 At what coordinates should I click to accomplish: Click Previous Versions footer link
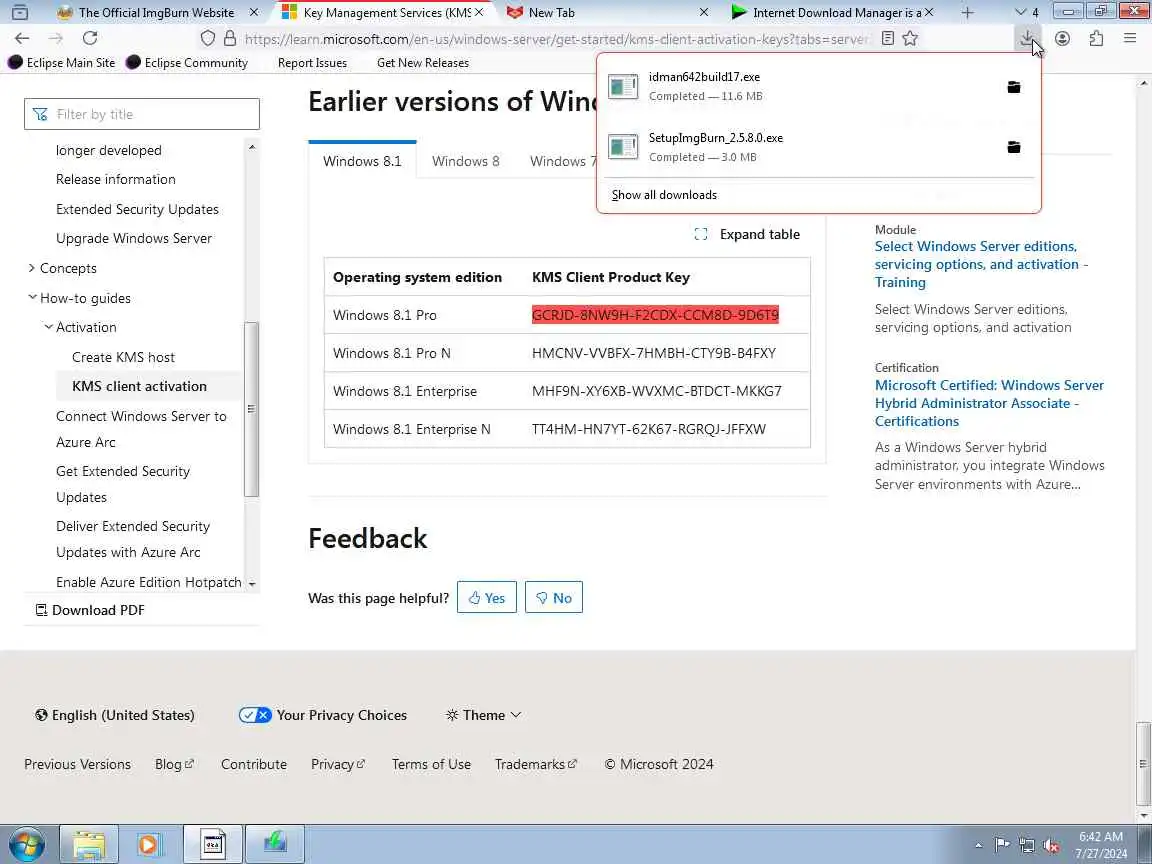coord(77,764)
